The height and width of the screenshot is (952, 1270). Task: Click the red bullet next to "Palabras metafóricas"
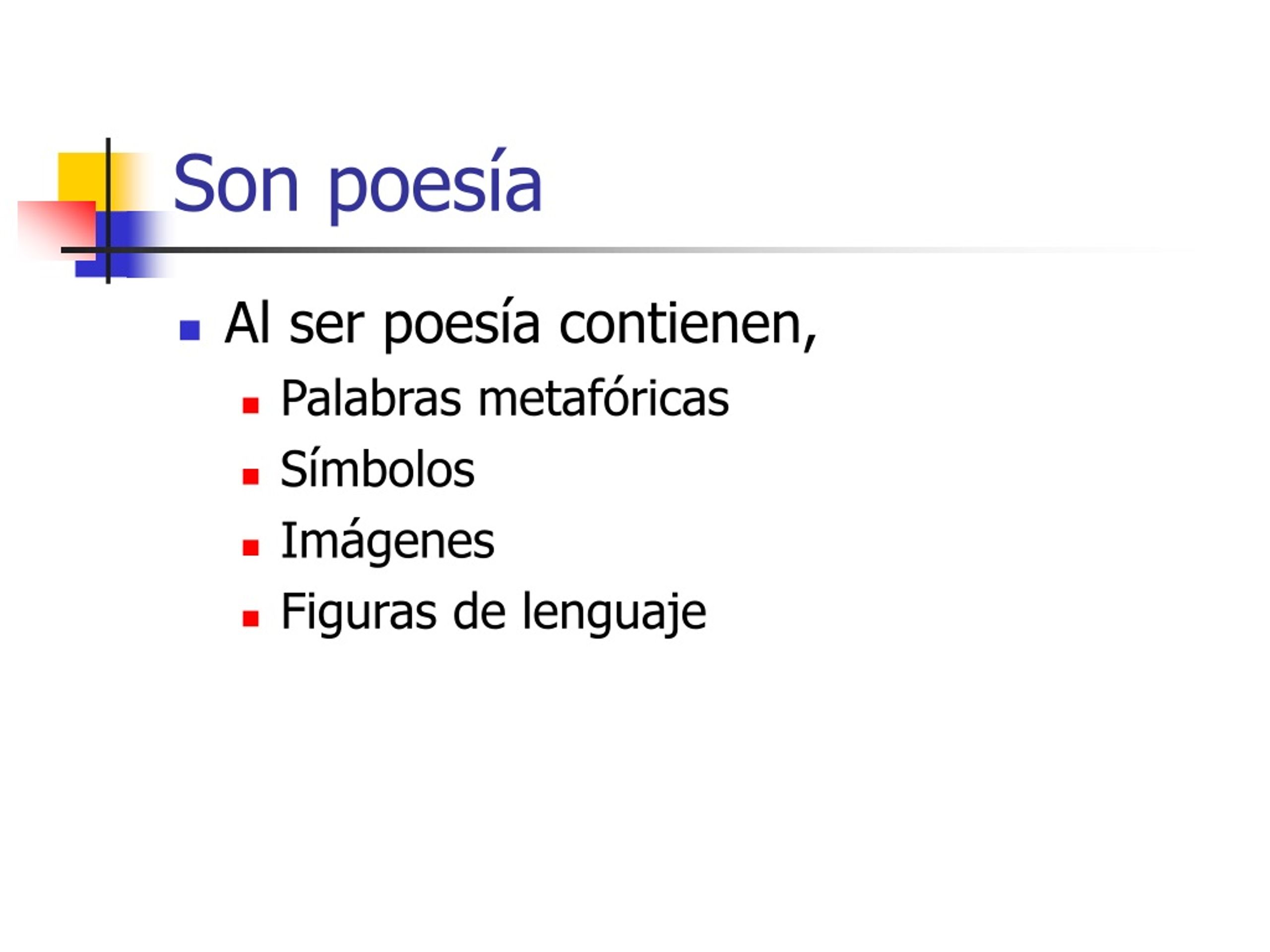click(251, 405)
